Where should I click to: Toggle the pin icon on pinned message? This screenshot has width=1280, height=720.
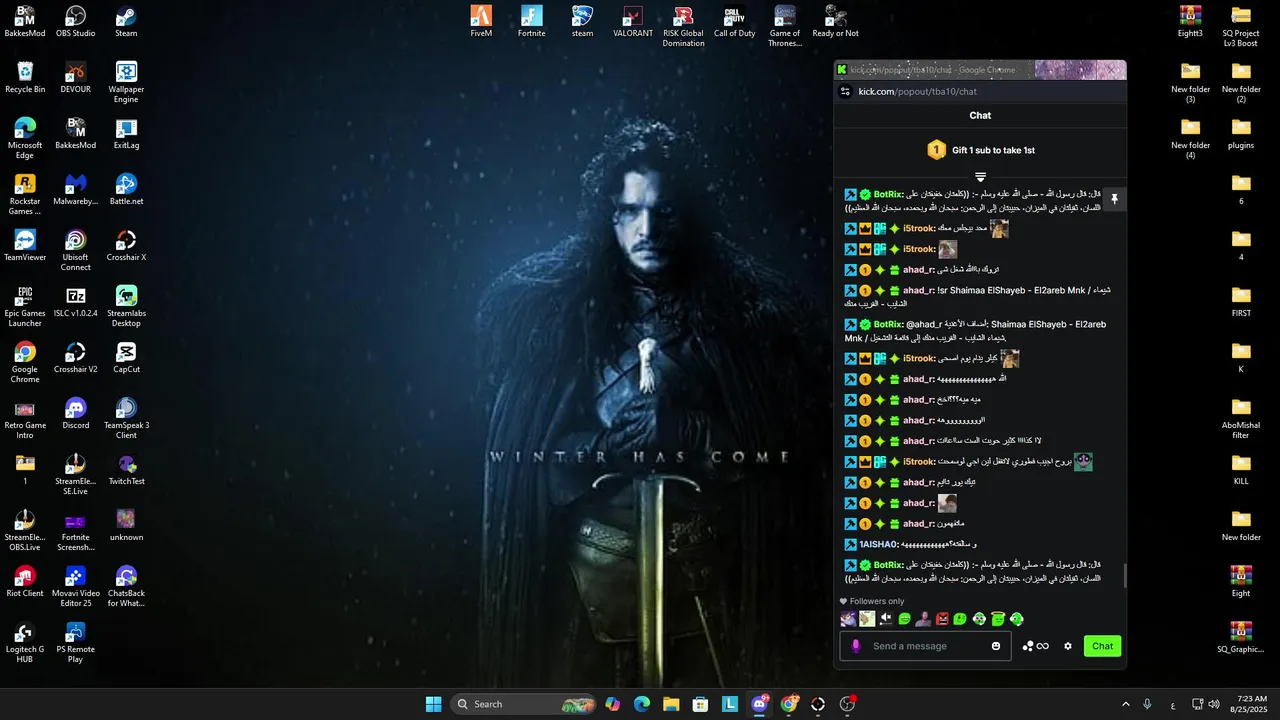coord(1114,199)
